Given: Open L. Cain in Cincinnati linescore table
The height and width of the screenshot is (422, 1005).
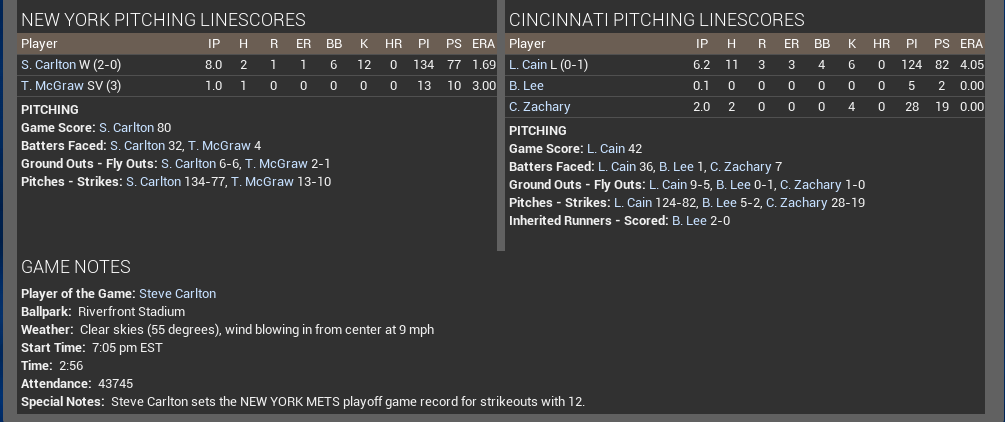Looking at the screenshot, I should click(527, 65).
